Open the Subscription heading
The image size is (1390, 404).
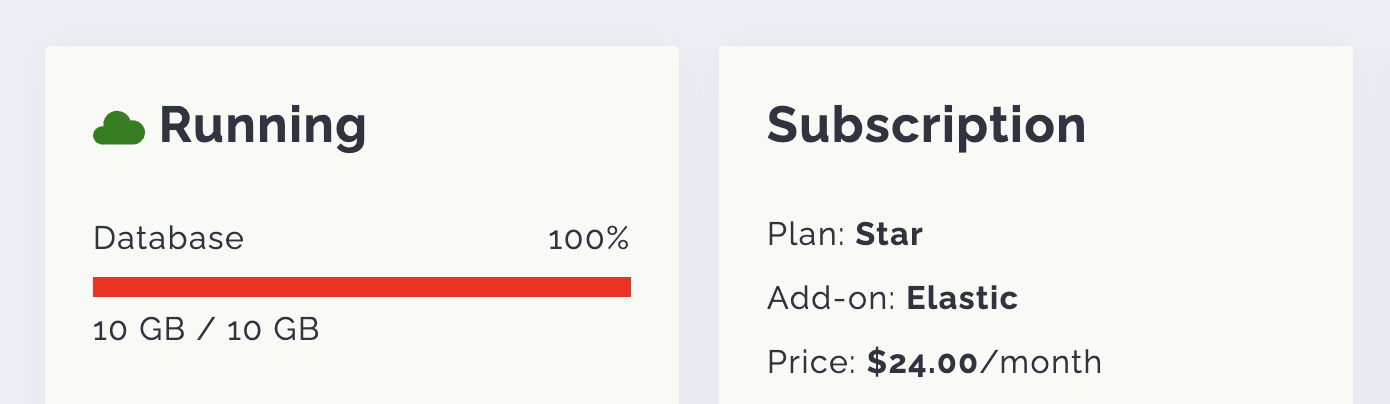tap(926, 126)
